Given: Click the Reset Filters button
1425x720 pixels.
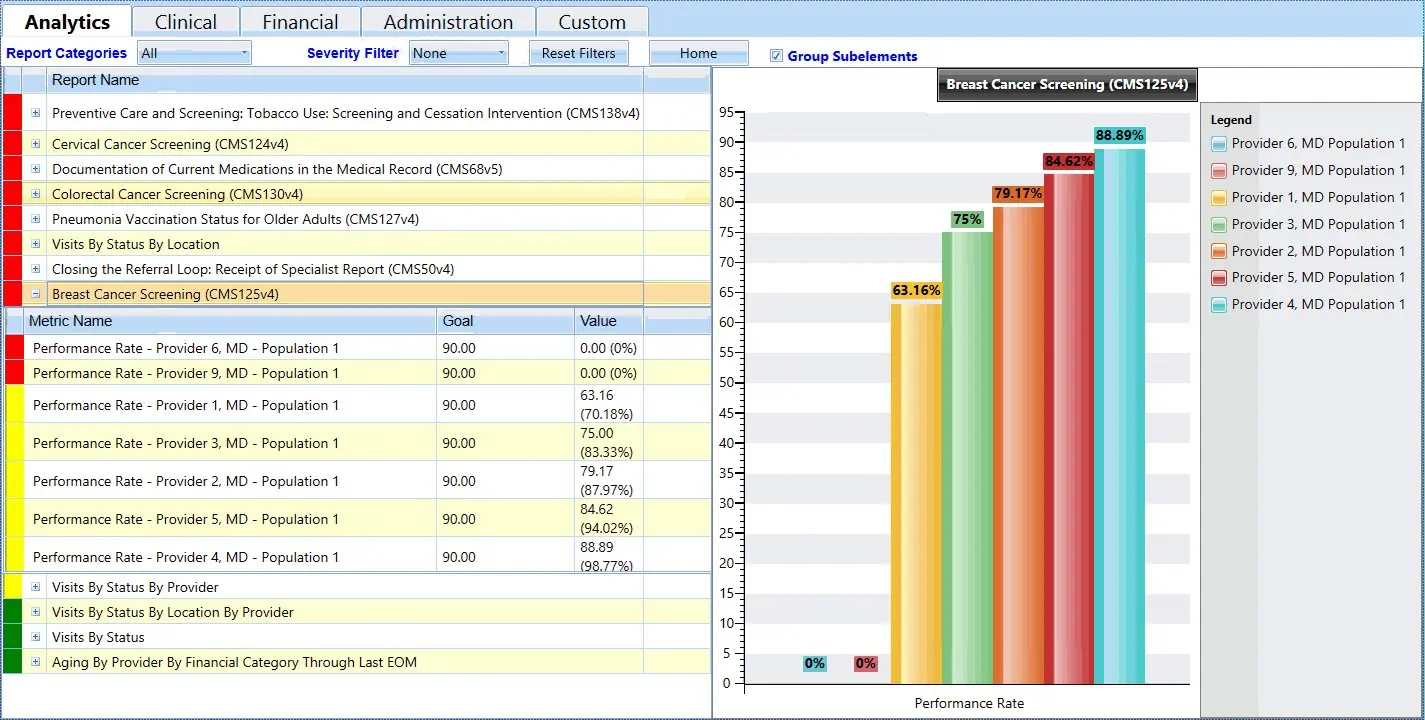Looking at the screenshot, I should [x=578, y=53].
